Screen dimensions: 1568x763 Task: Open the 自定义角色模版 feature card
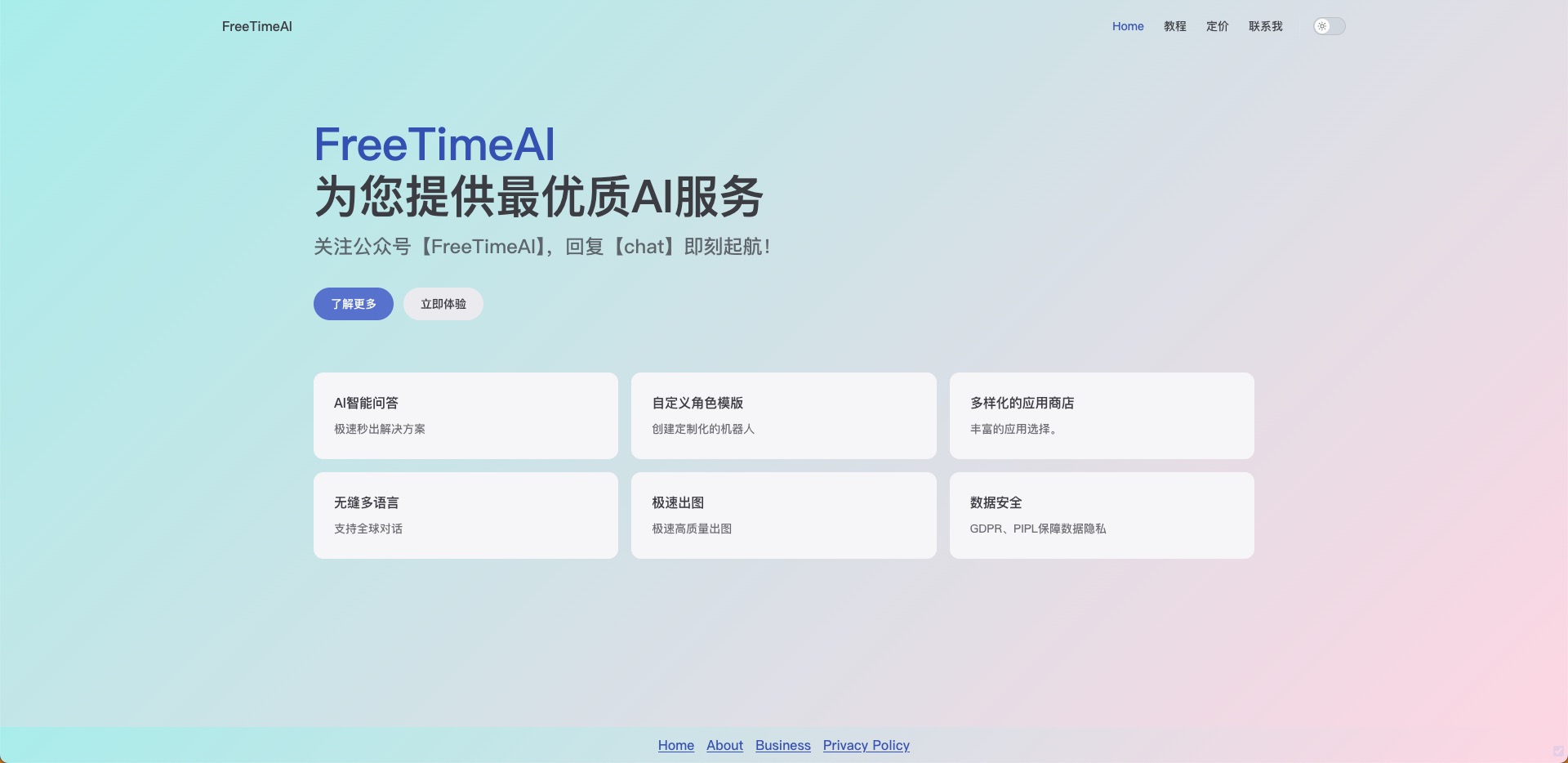click(x=783, y=416)
